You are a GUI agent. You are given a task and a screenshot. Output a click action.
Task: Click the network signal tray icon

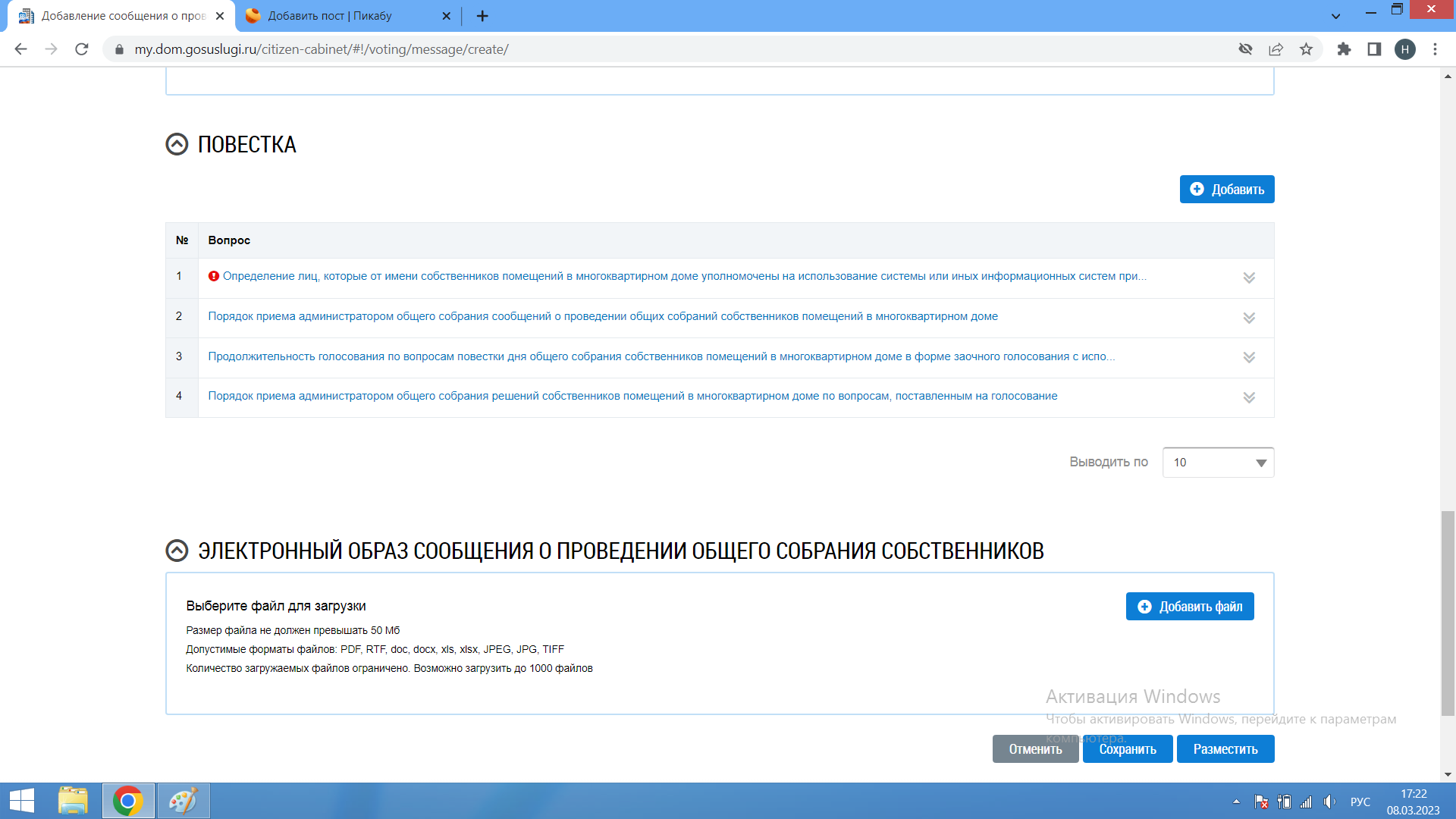click(x=1307, y=802)
